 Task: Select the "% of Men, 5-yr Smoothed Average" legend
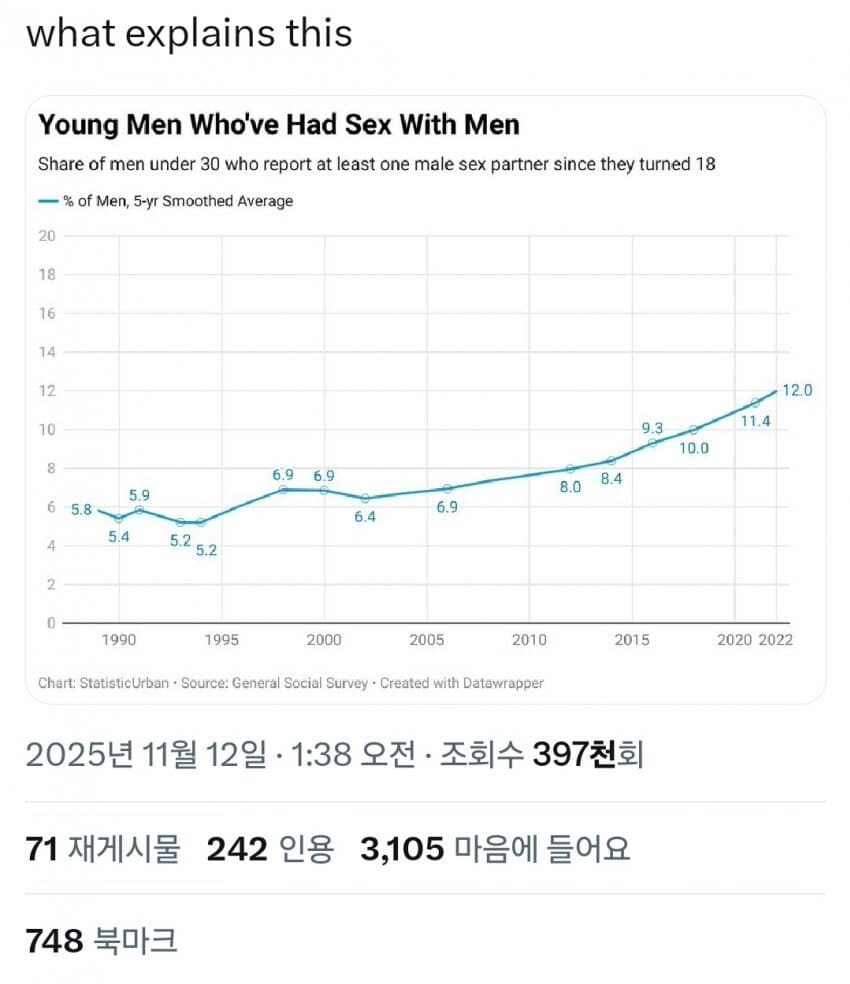pyautogui.click(x=165, y=201)
